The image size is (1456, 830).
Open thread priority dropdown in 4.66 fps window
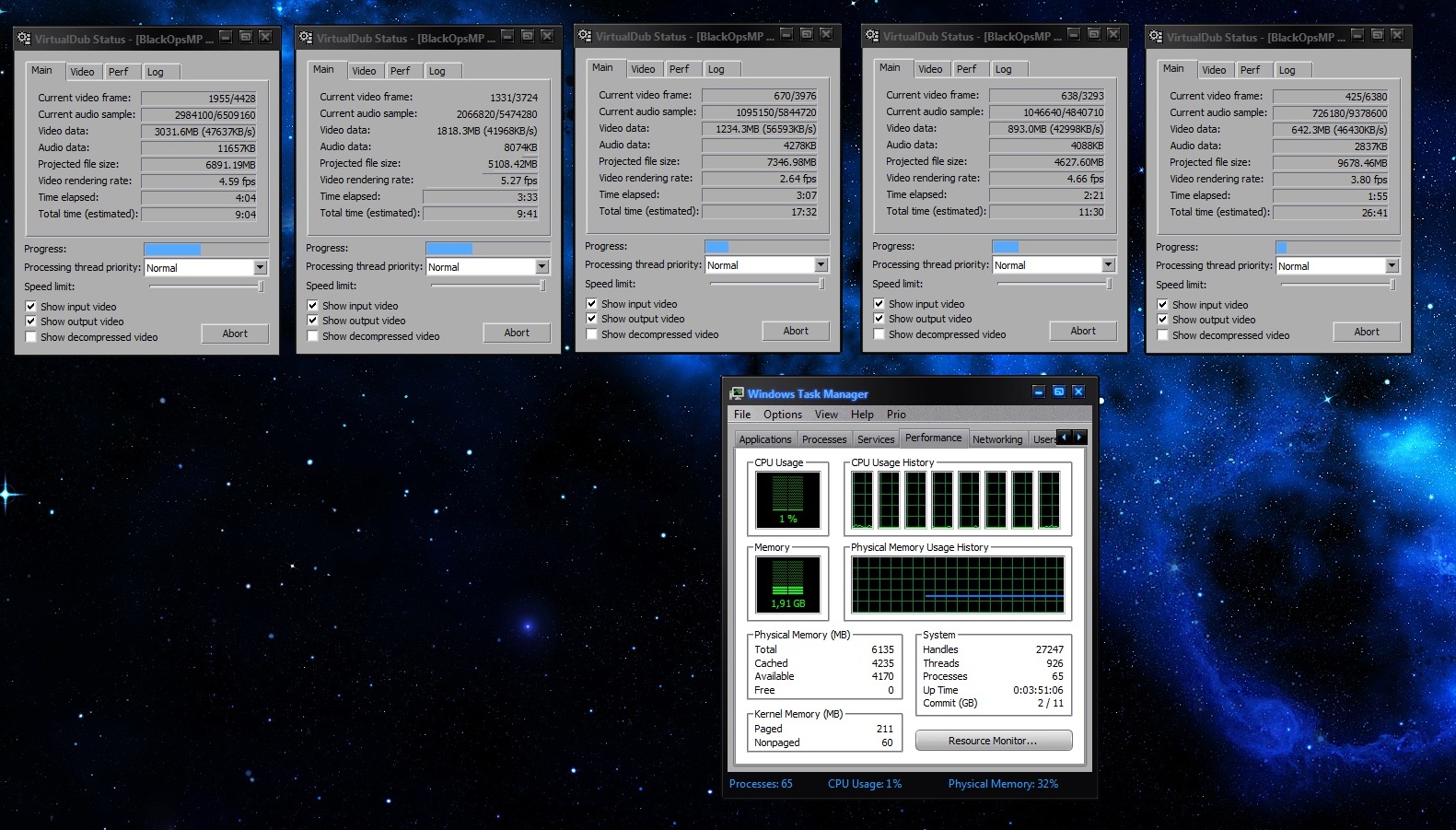[x=1108, y=264]
